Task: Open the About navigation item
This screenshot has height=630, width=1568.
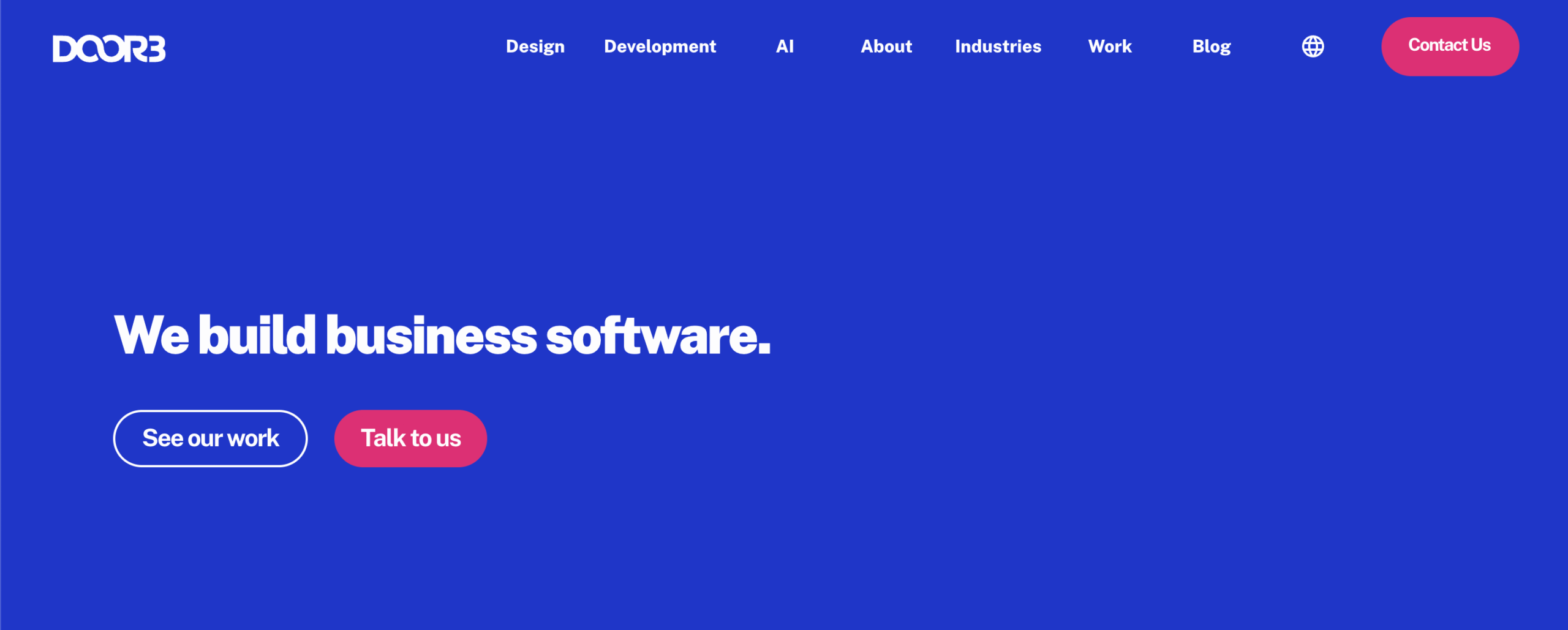Action: coord(886,47)
